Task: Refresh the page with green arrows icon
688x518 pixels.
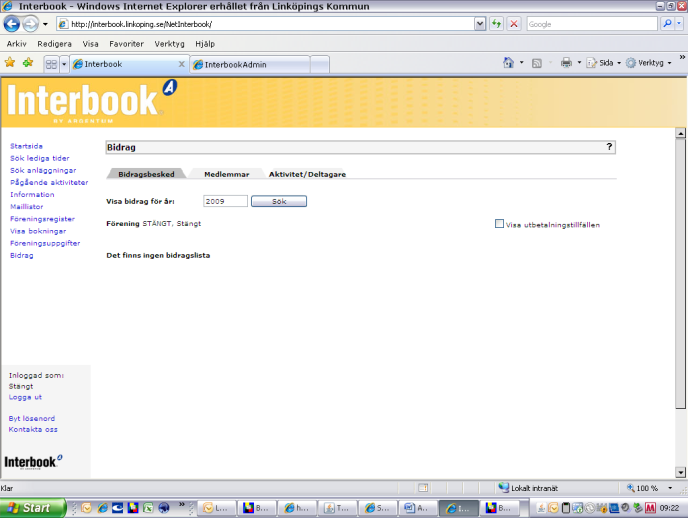Action: pyautogui.click(x=496, y=24)
